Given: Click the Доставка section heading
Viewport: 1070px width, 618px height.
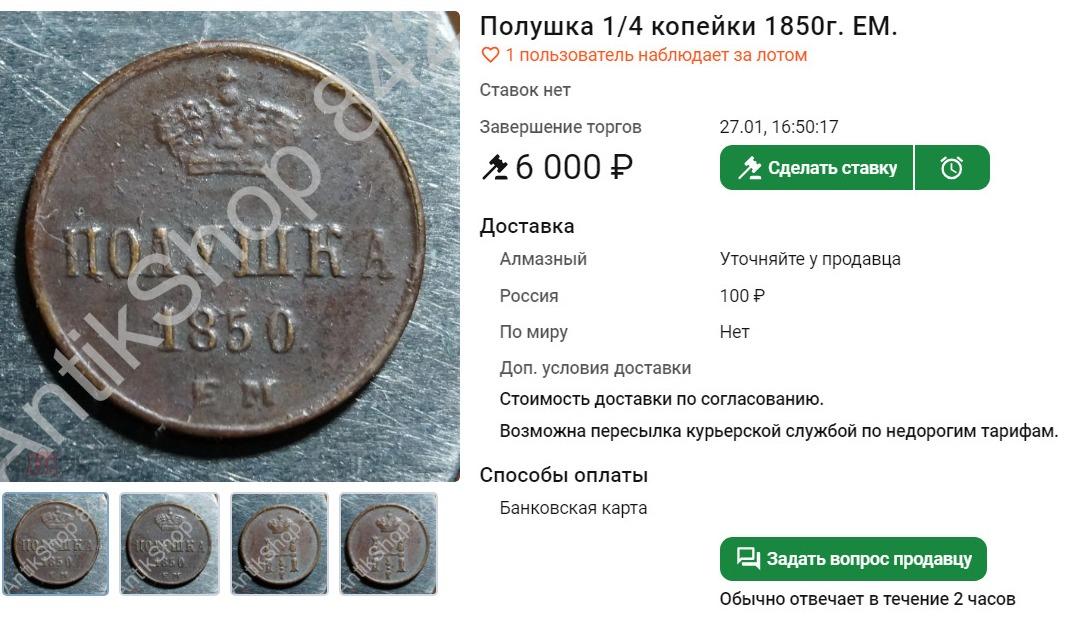Looking at the screenshot, I should click(x=527, y=226).
